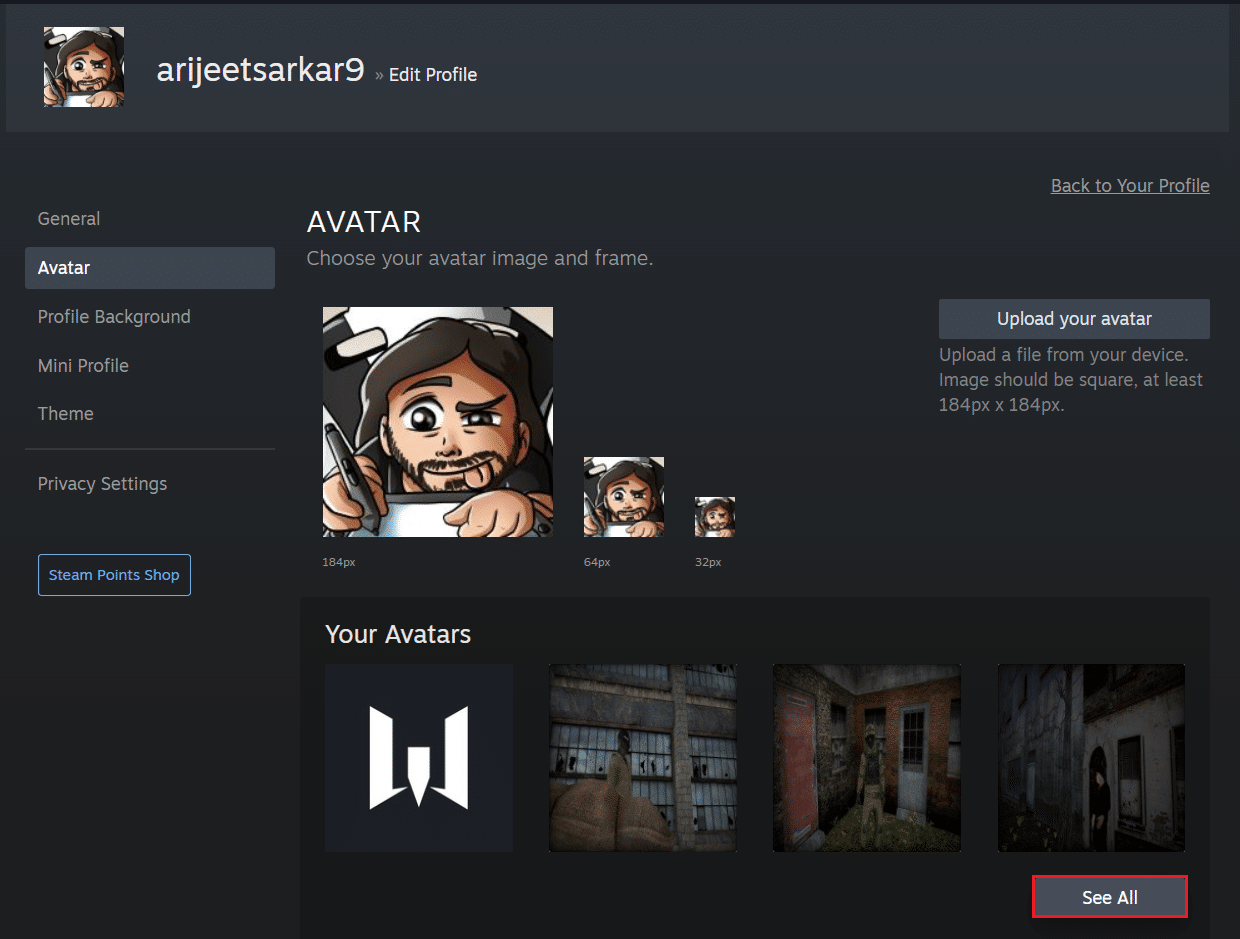Select the dark alley figure avatar

[1091, 758]
